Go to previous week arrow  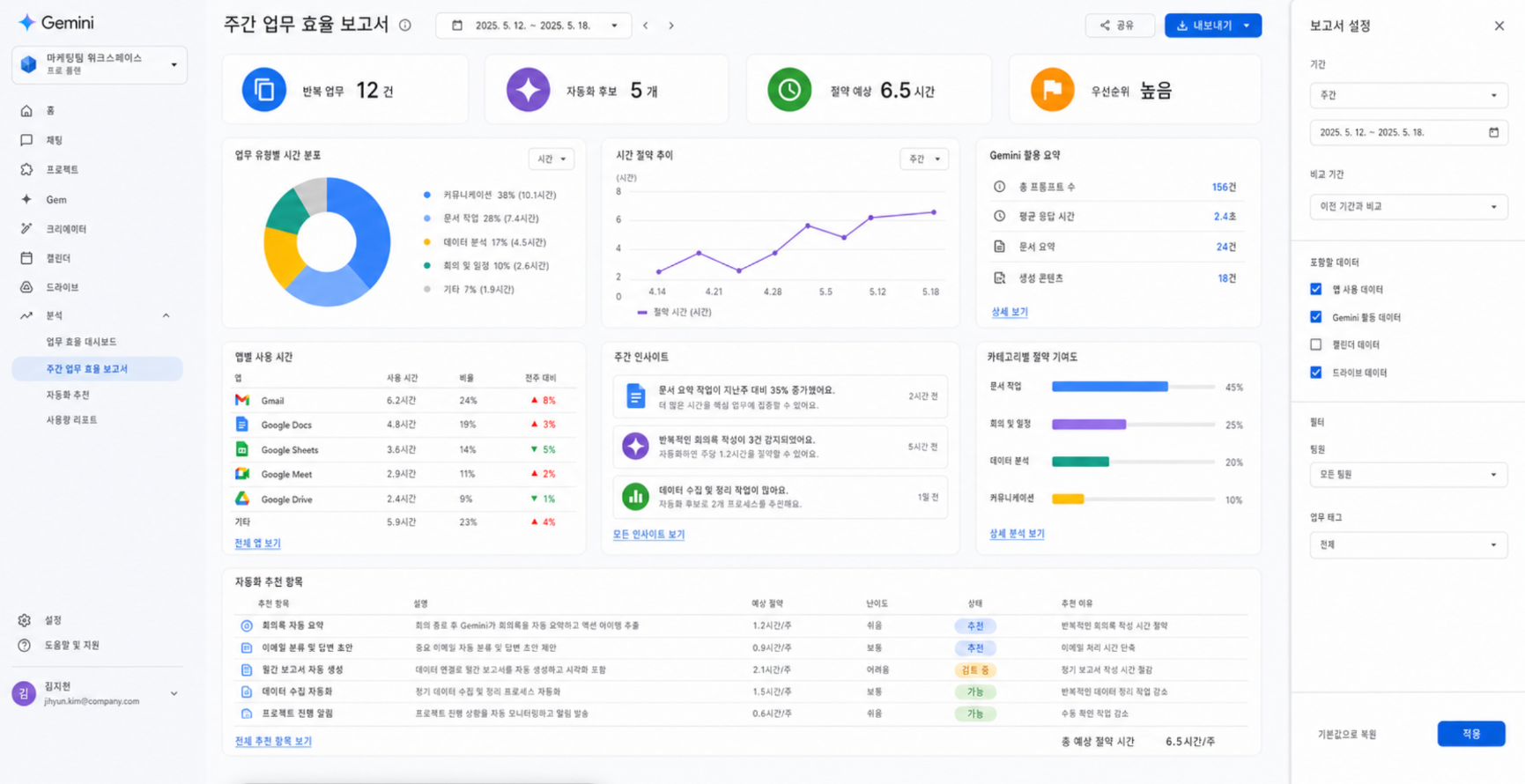tap(646, 26)
